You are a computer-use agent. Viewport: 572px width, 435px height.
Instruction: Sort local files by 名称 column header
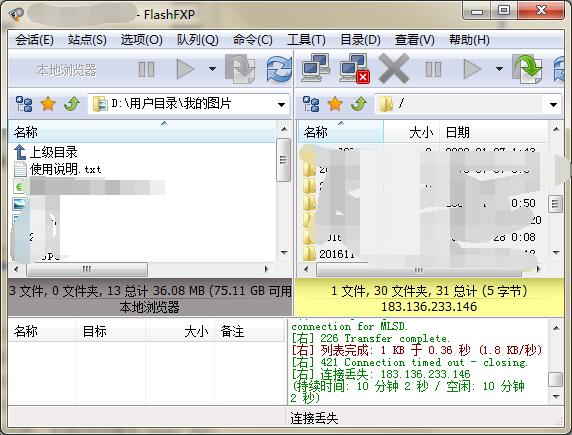coord(142,132)
